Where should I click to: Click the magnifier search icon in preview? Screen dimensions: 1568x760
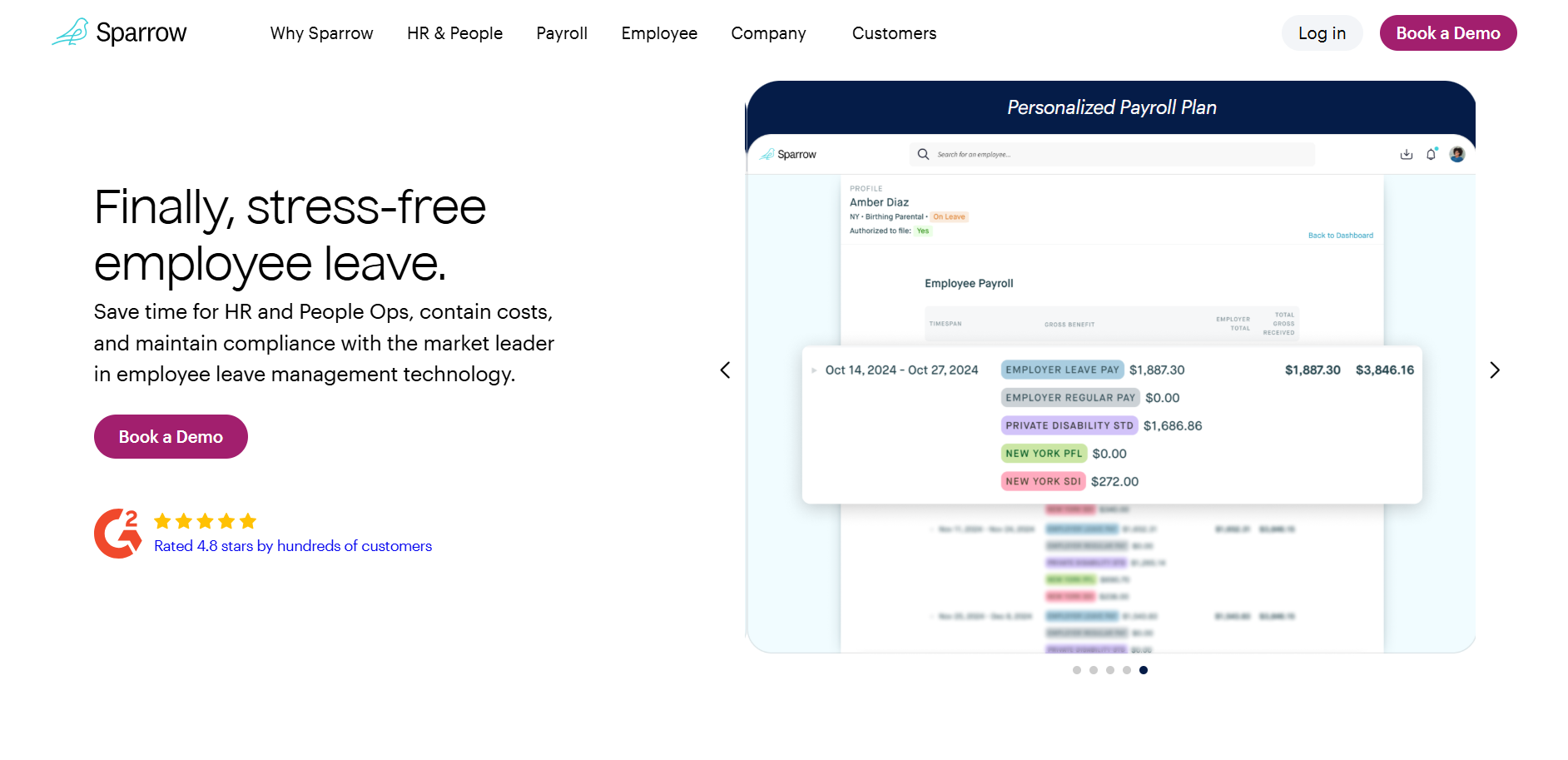(x=923, y=154)
